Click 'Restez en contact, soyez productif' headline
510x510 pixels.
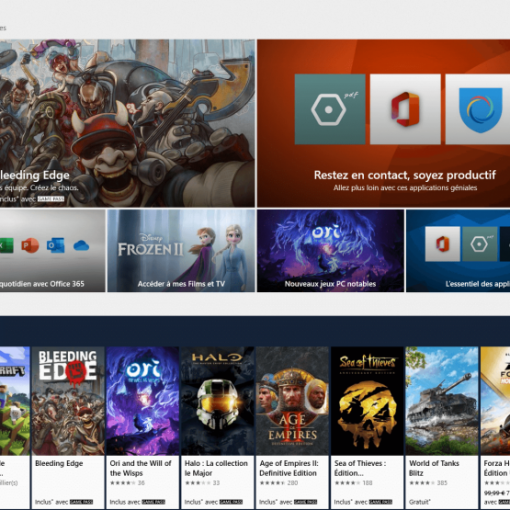[405, 175]
